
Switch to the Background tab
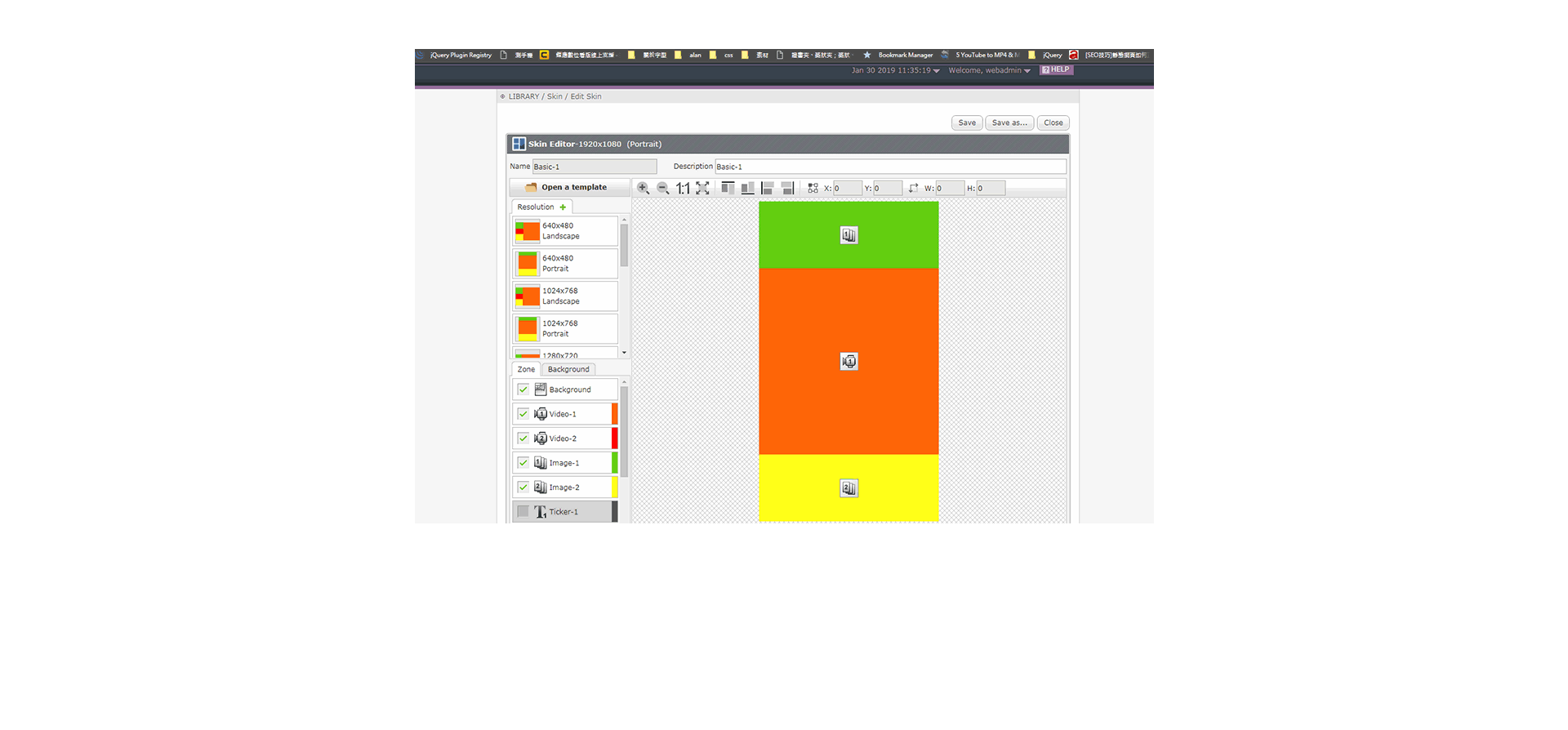pos(568,370)
